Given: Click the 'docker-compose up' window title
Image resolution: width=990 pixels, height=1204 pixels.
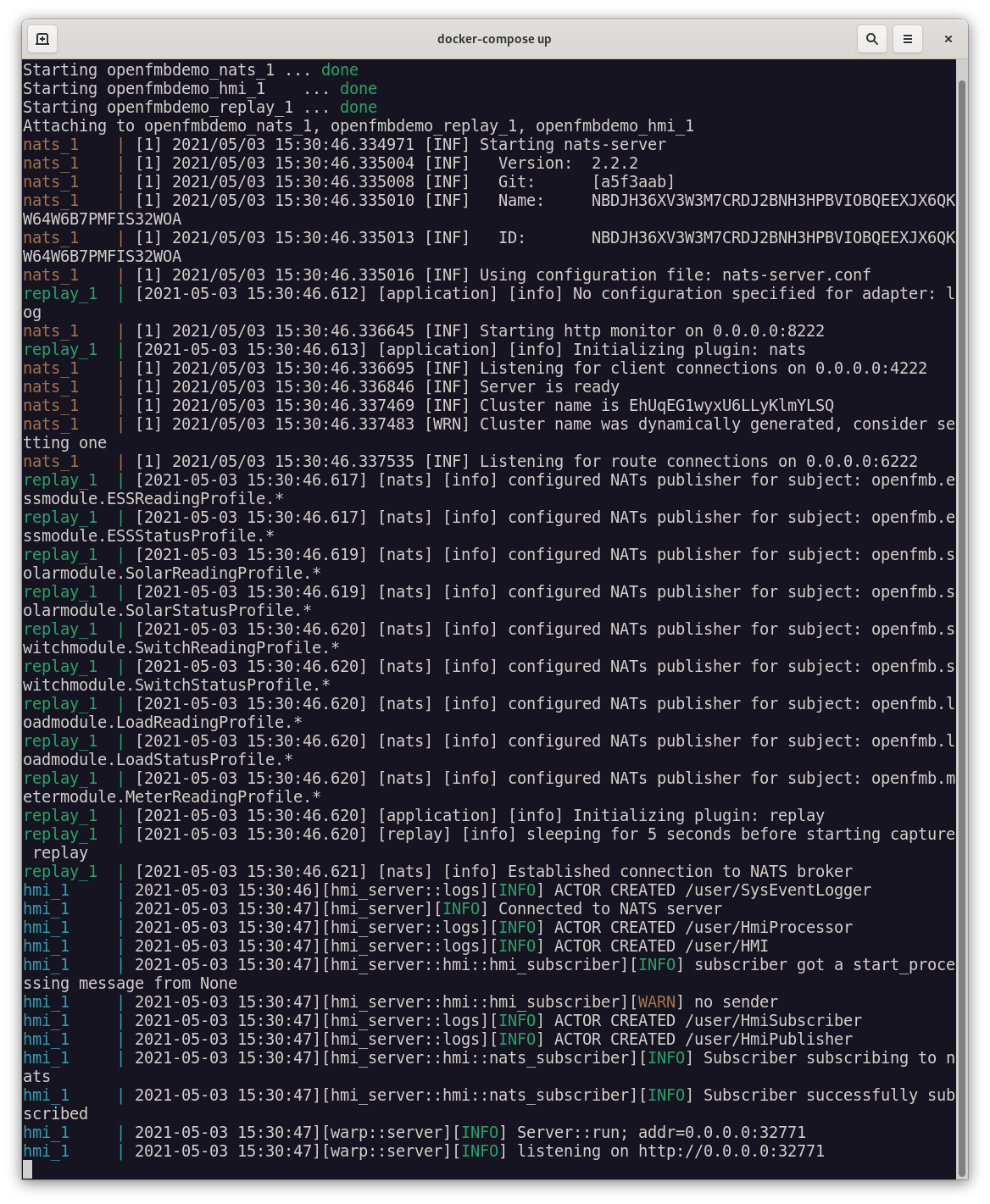Looking at the screenshot, I should [x=494, y=39].
